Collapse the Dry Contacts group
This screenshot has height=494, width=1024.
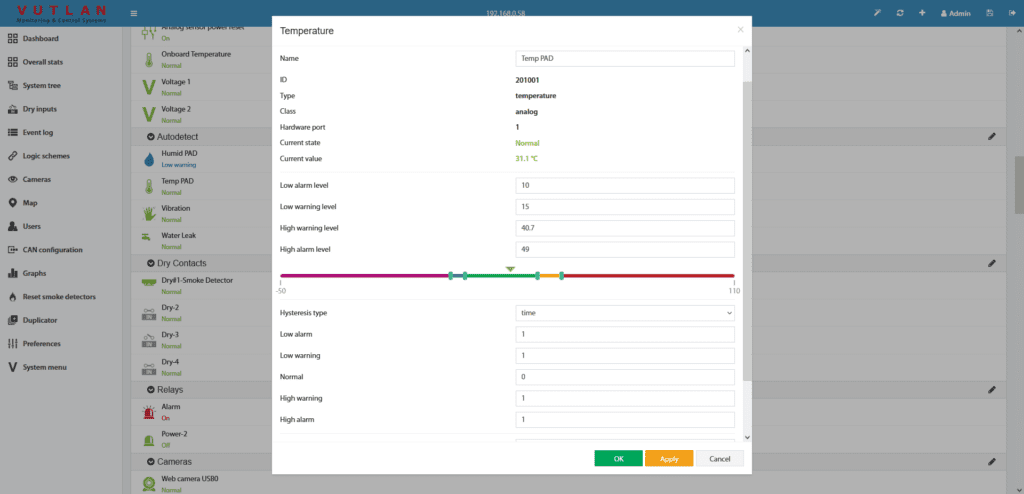(152, 263)
